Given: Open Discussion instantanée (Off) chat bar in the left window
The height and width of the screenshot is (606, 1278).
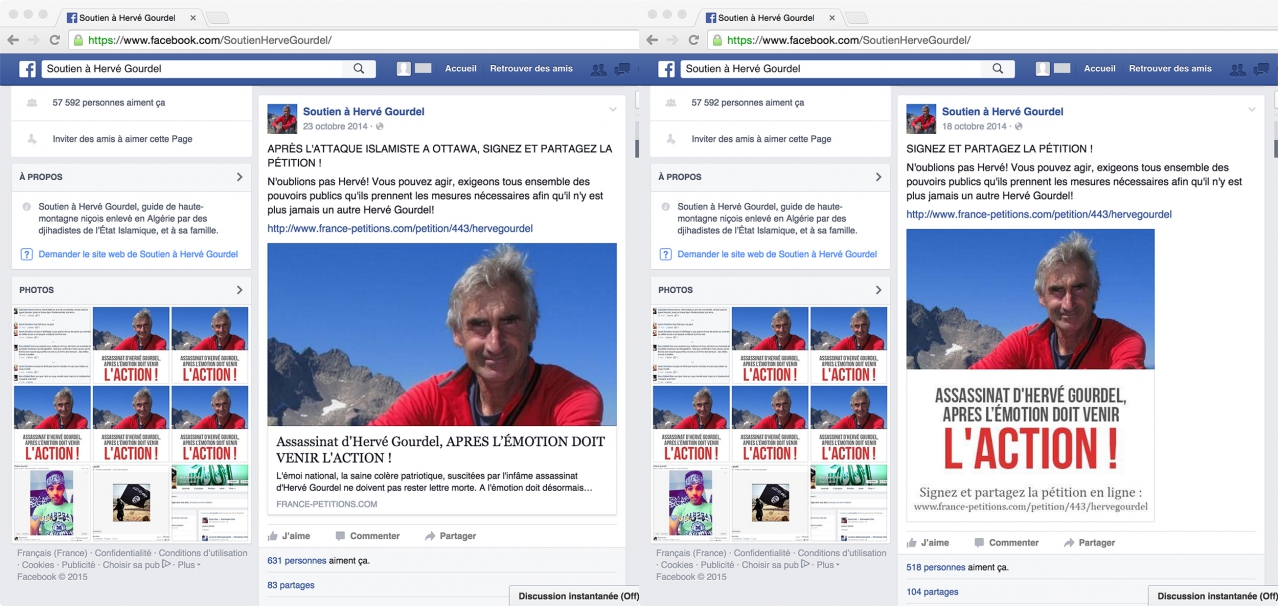Looking at the screenshot, I should click(574, 596).
